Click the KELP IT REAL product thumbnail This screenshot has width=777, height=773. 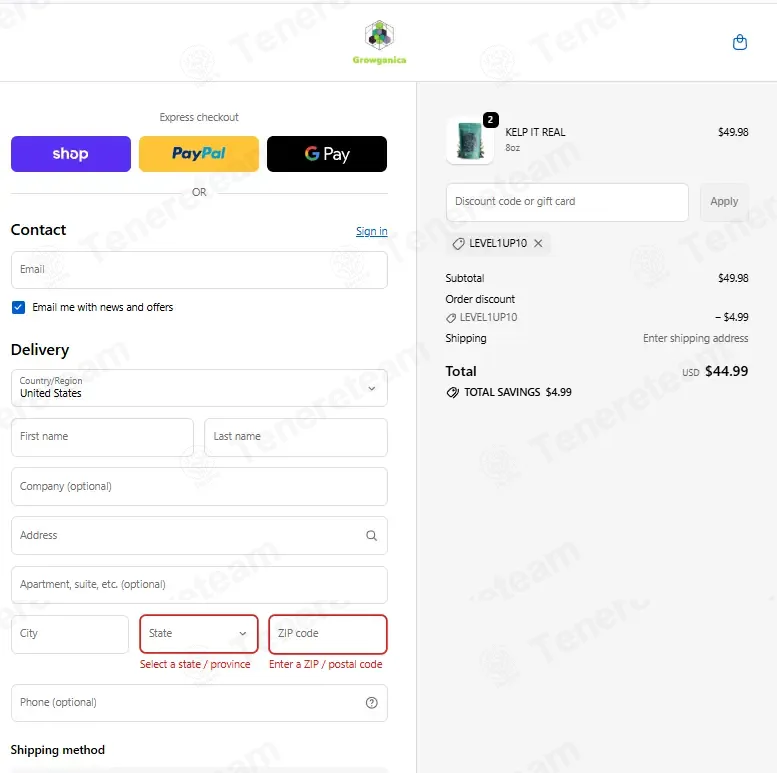470,140
